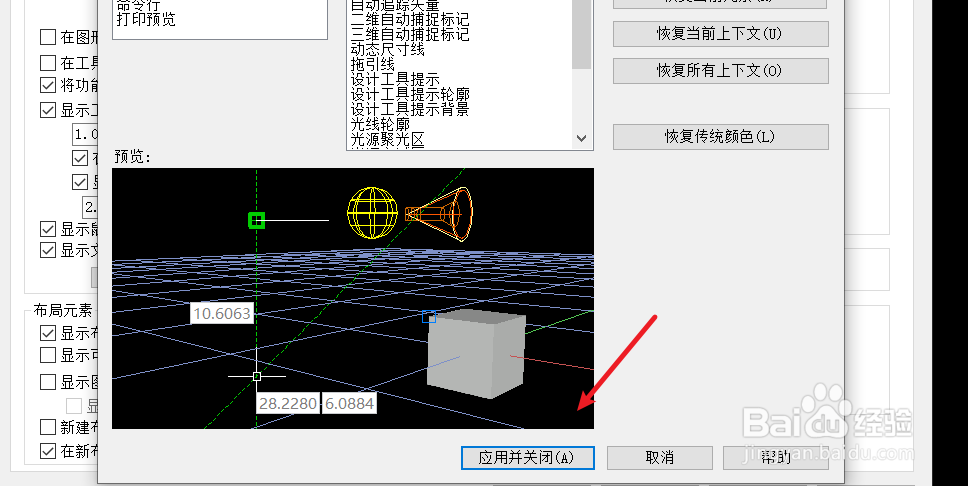Select 光源聚光区 in element list

(388, 140)
